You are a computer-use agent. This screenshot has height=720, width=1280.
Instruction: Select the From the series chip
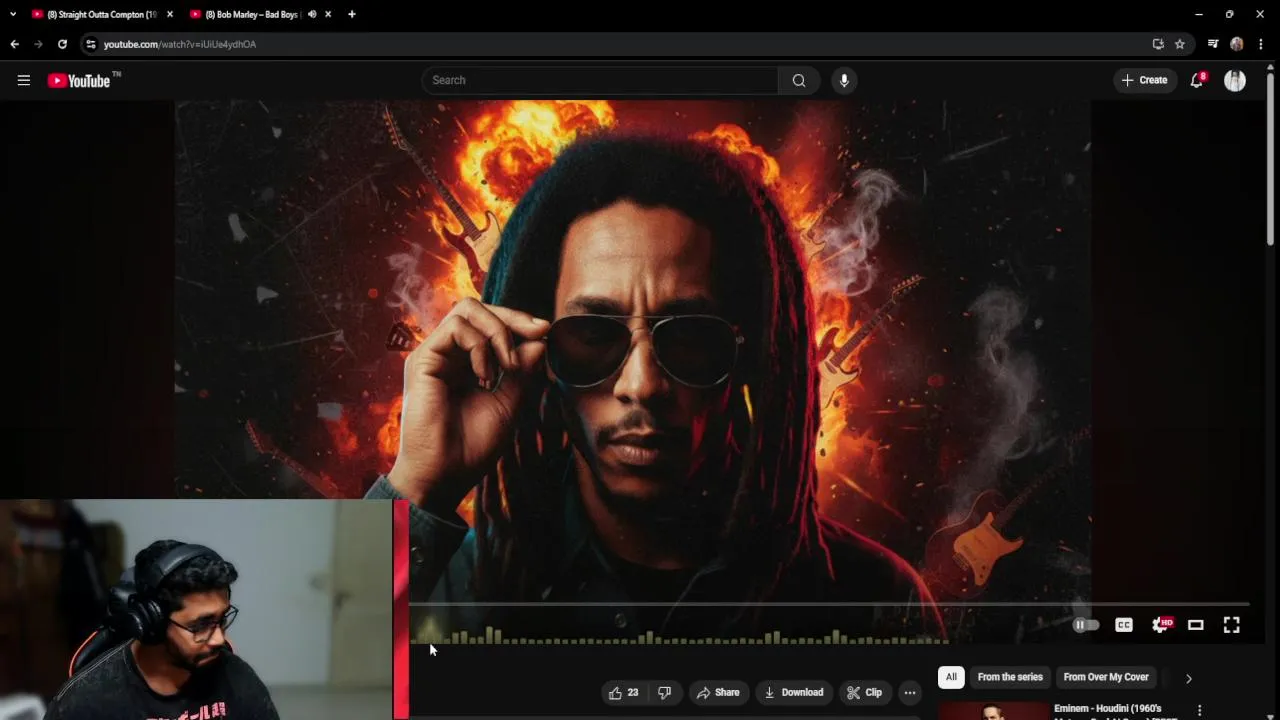click(x=1010, y=677)
